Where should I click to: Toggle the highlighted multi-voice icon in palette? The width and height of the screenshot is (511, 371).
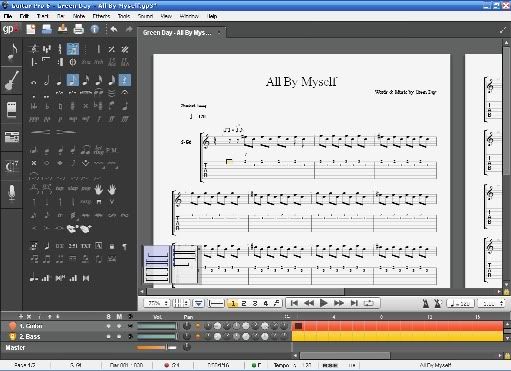73,49
